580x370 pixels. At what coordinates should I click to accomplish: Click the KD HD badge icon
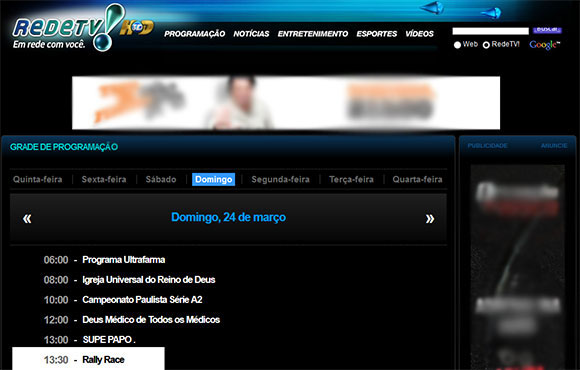136,27
